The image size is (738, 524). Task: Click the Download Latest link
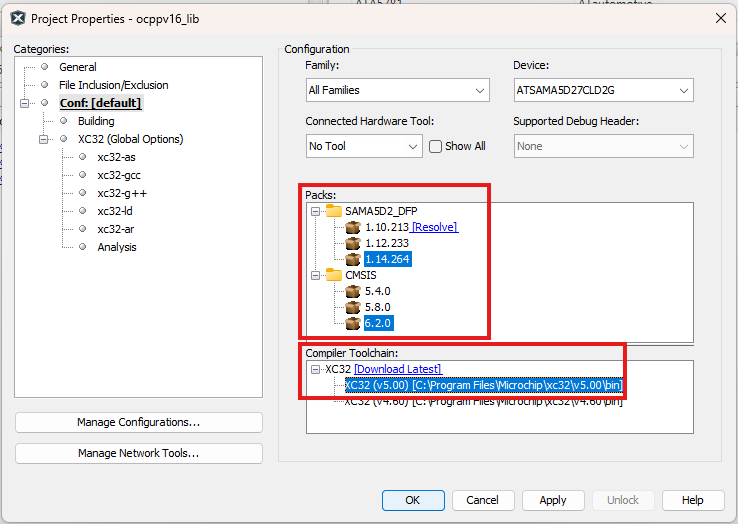pyautogui.click(x=398, y=369)
